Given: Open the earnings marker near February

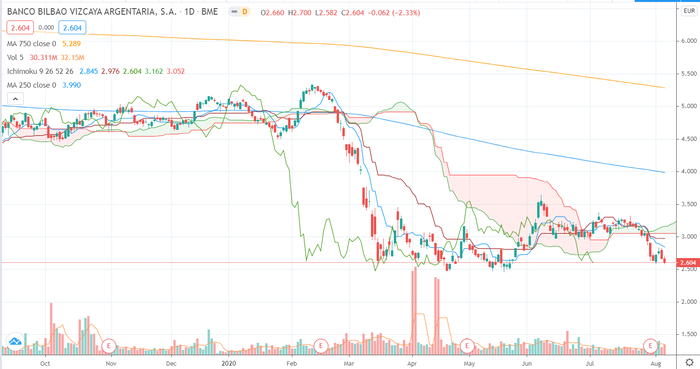Looking at the screenshot, I should point(321,346).
